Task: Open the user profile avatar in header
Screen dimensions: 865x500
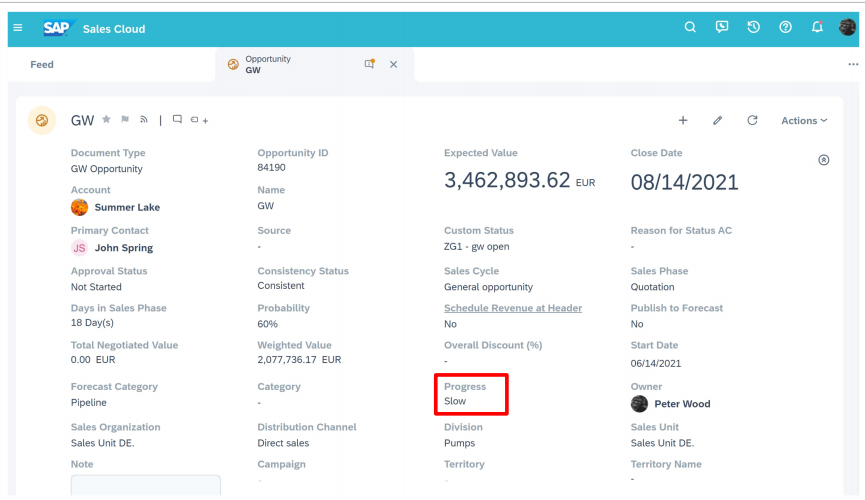Action: [847, 27]
